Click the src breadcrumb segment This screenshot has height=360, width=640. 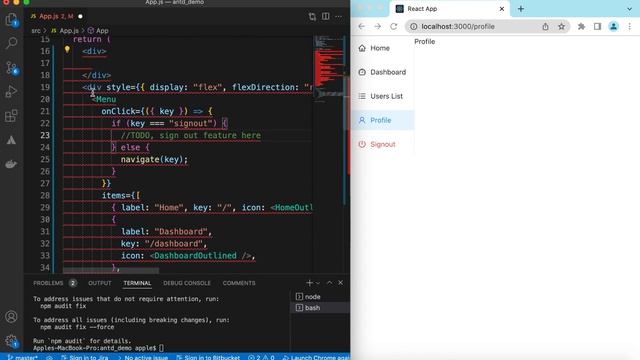(x=36, y=31)
